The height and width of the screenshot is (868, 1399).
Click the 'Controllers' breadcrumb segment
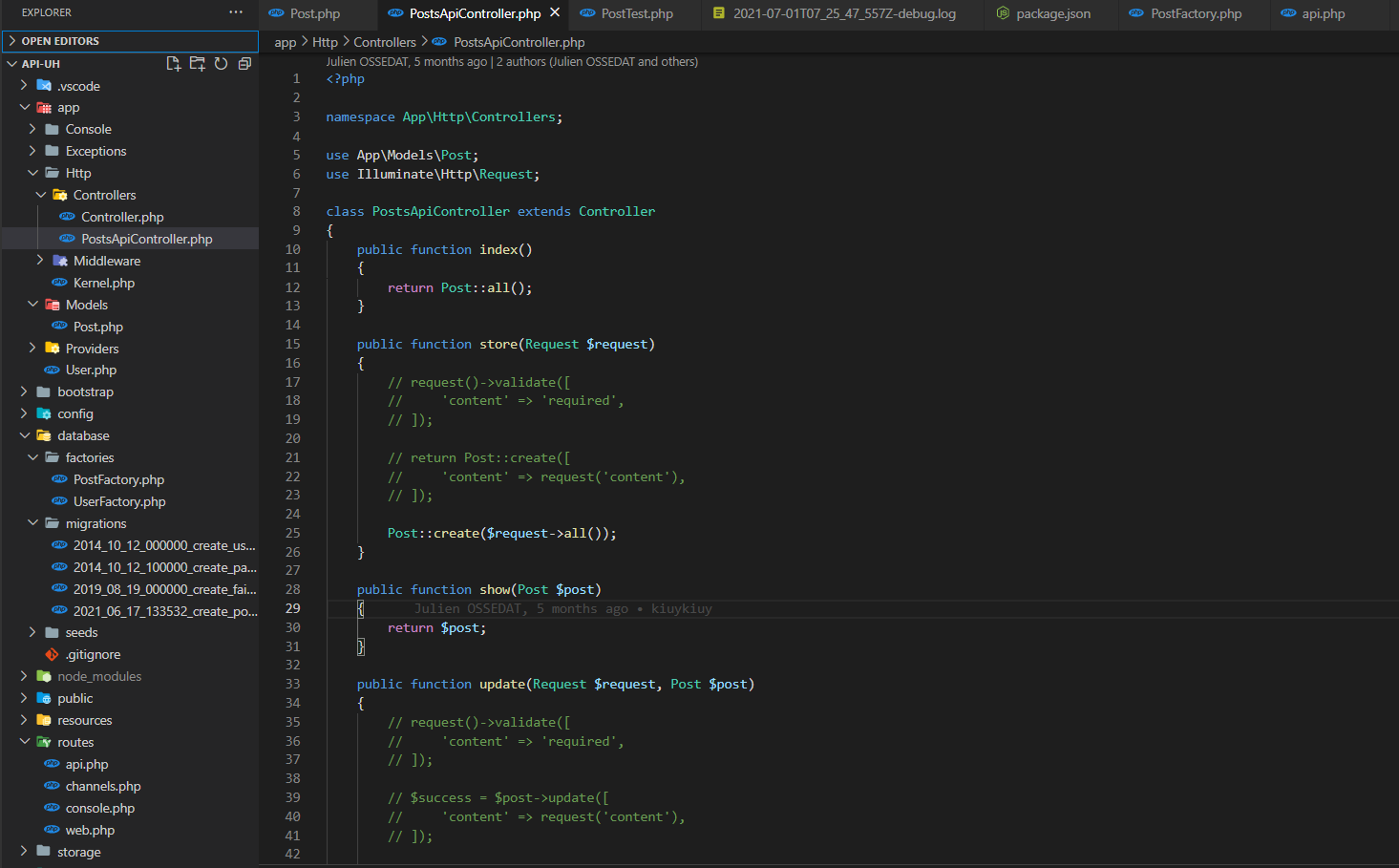coord(385,42)
